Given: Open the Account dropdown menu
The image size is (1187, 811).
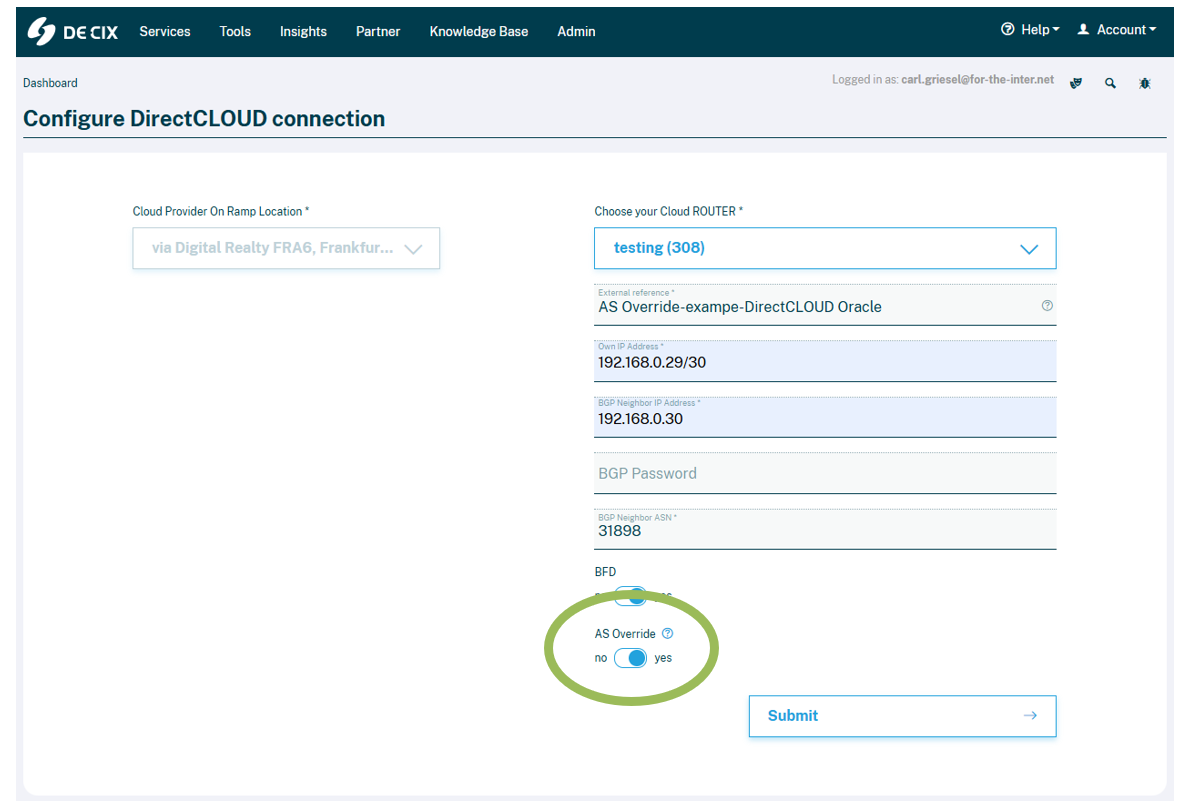Looking at the screenshot, I should click(x=1117, y=30).
